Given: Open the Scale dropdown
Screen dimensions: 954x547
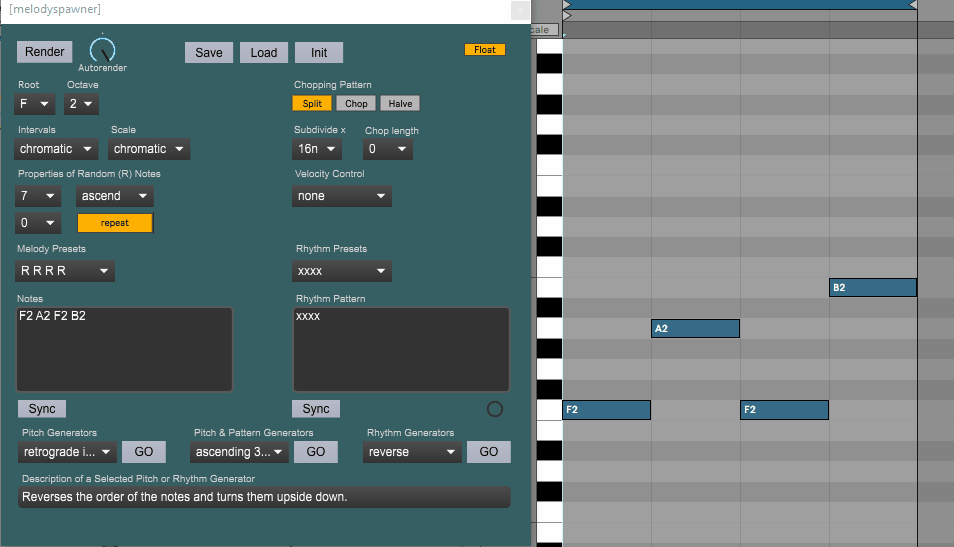Looking at the screenshot, I should pos(149,149).
